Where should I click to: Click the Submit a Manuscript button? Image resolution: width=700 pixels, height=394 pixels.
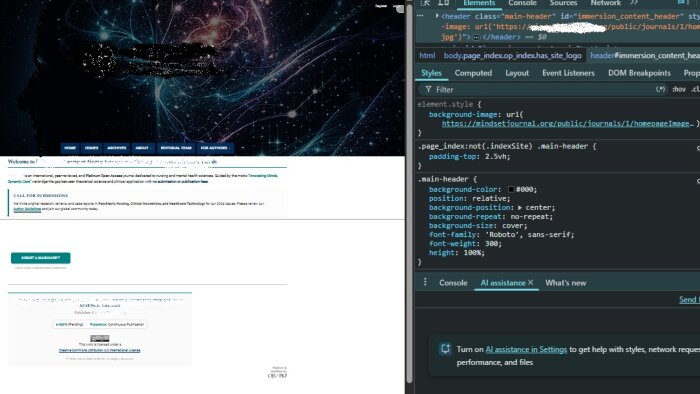41,258
